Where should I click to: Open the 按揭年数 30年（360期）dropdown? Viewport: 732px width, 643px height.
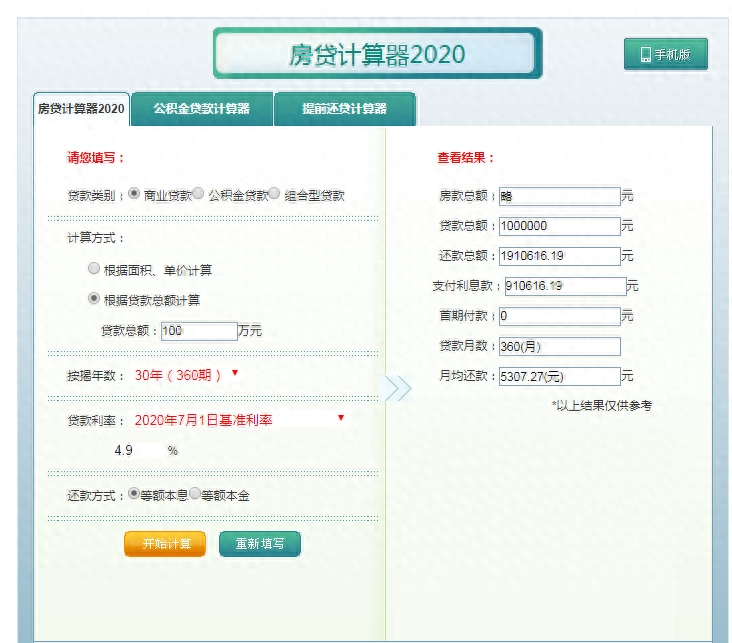pos(187,375)
